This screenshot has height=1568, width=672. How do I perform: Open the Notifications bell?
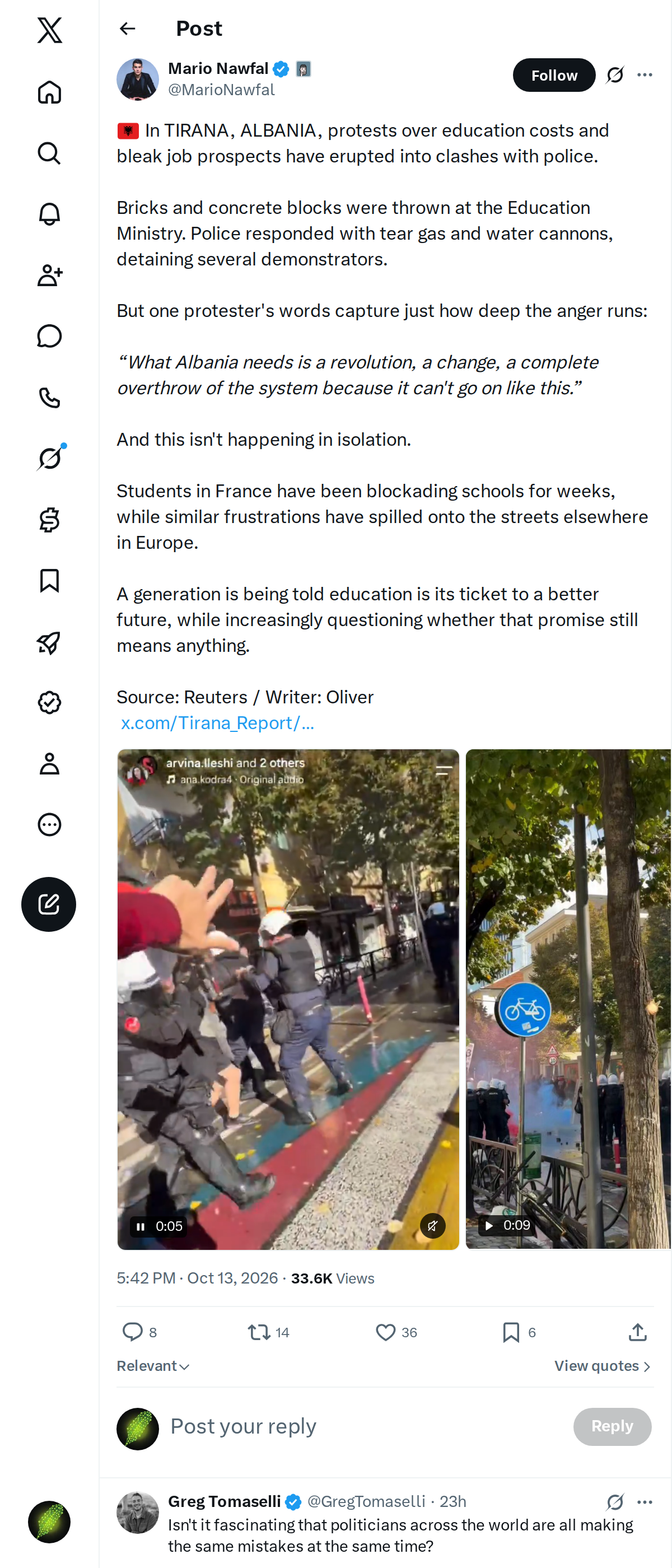(49, 214)
